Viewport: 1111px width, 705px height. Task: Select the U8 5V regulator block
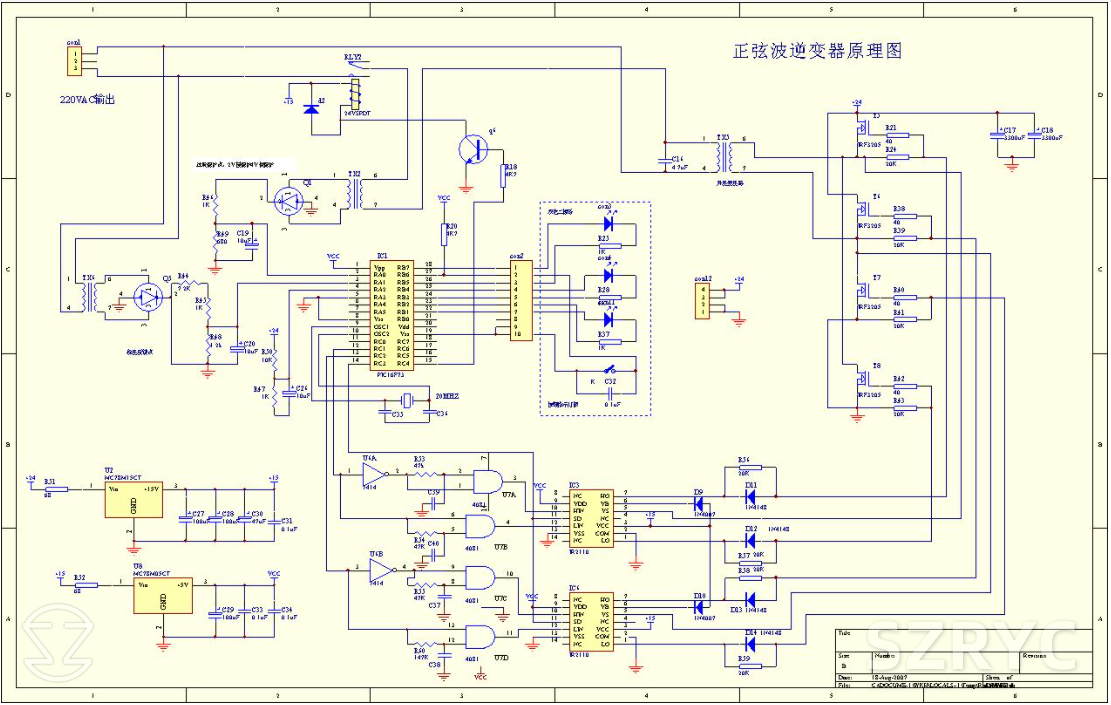(162, 594)
